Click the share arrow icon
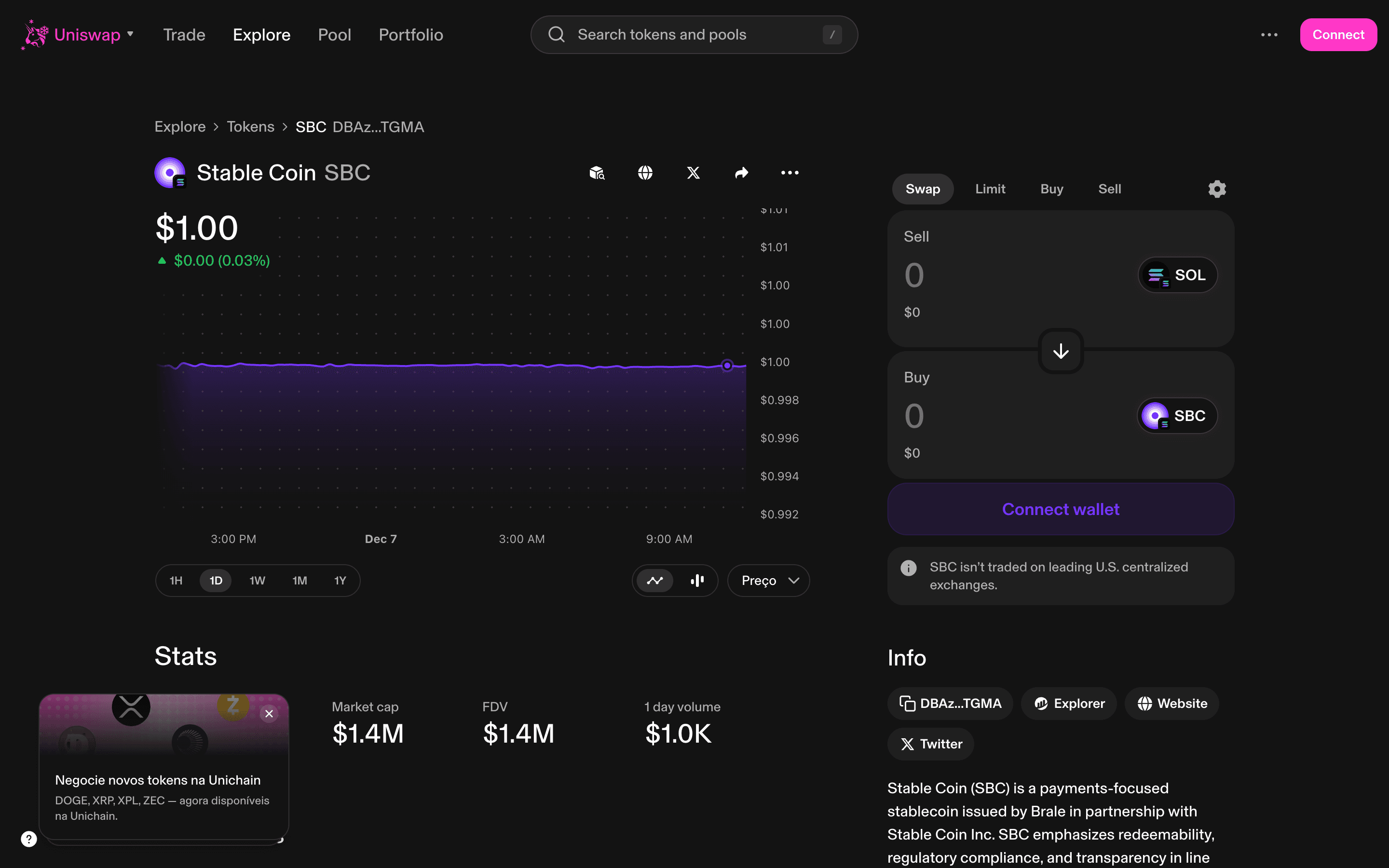Screen dimensions: 1389x868 pyautogui.click(x=742, y=173)
